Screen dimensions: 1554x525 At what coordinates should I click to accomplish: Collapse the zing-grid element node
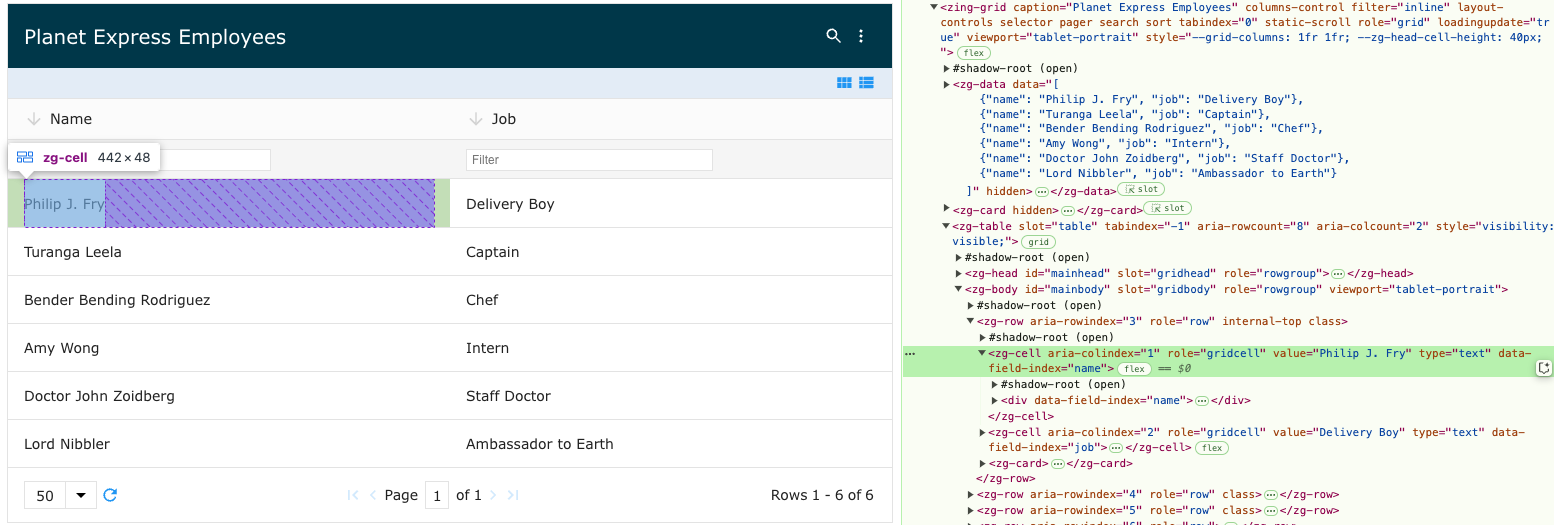[934, 6]
